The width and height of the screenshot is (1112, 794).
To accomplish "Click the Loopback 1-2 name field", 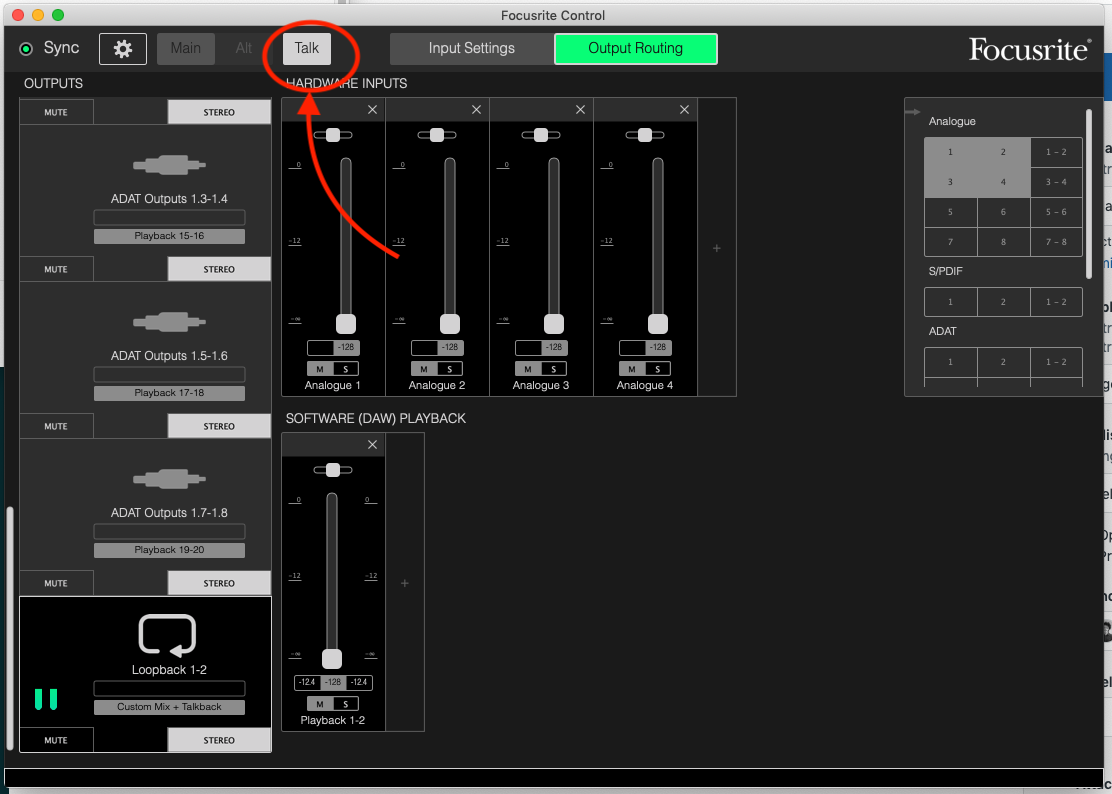I will pos(169,688).
